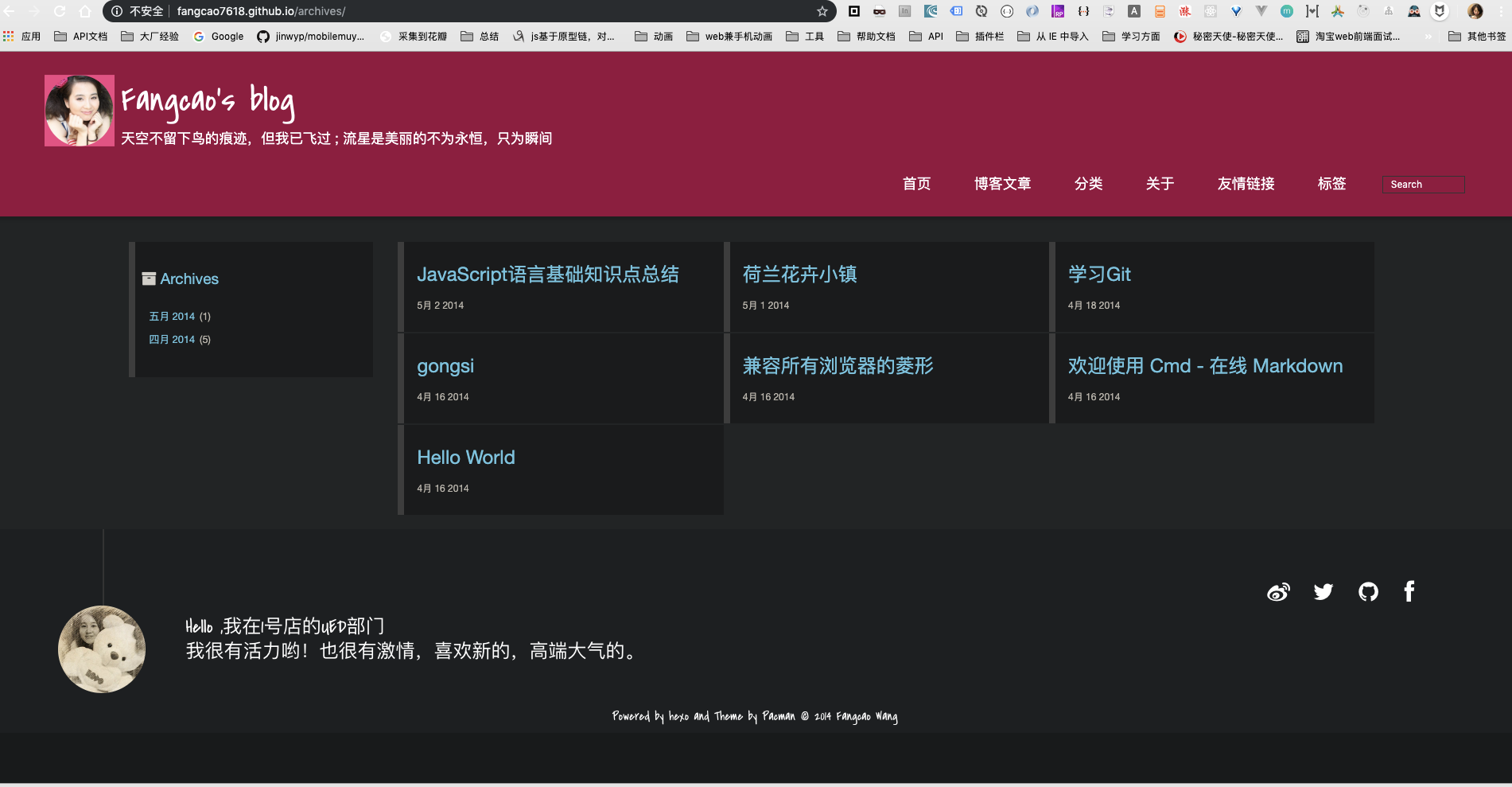Click the browser address bar URL
1512x787 pixels.
(x=261, y=11)
